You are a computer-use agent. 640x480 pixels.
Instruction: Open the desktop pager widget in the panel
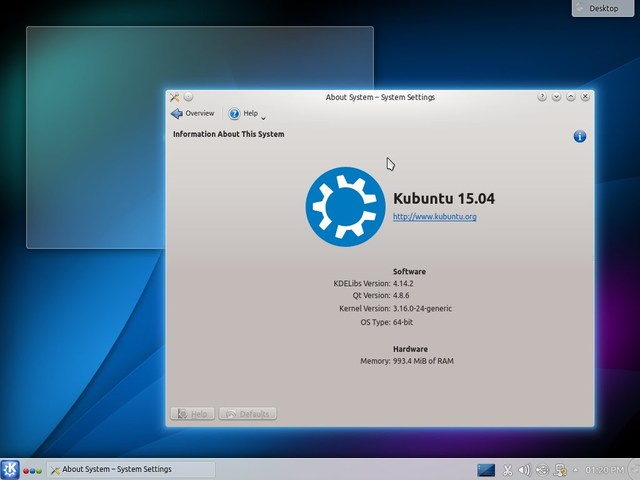(x=486, y=470)
